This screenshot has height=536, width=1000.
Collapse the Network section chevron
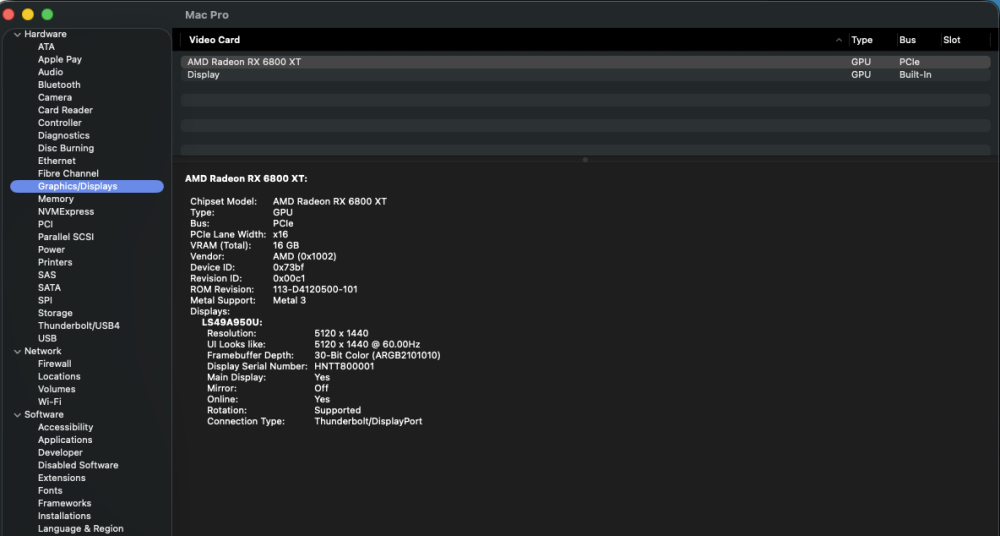click(x=18, y=352)
